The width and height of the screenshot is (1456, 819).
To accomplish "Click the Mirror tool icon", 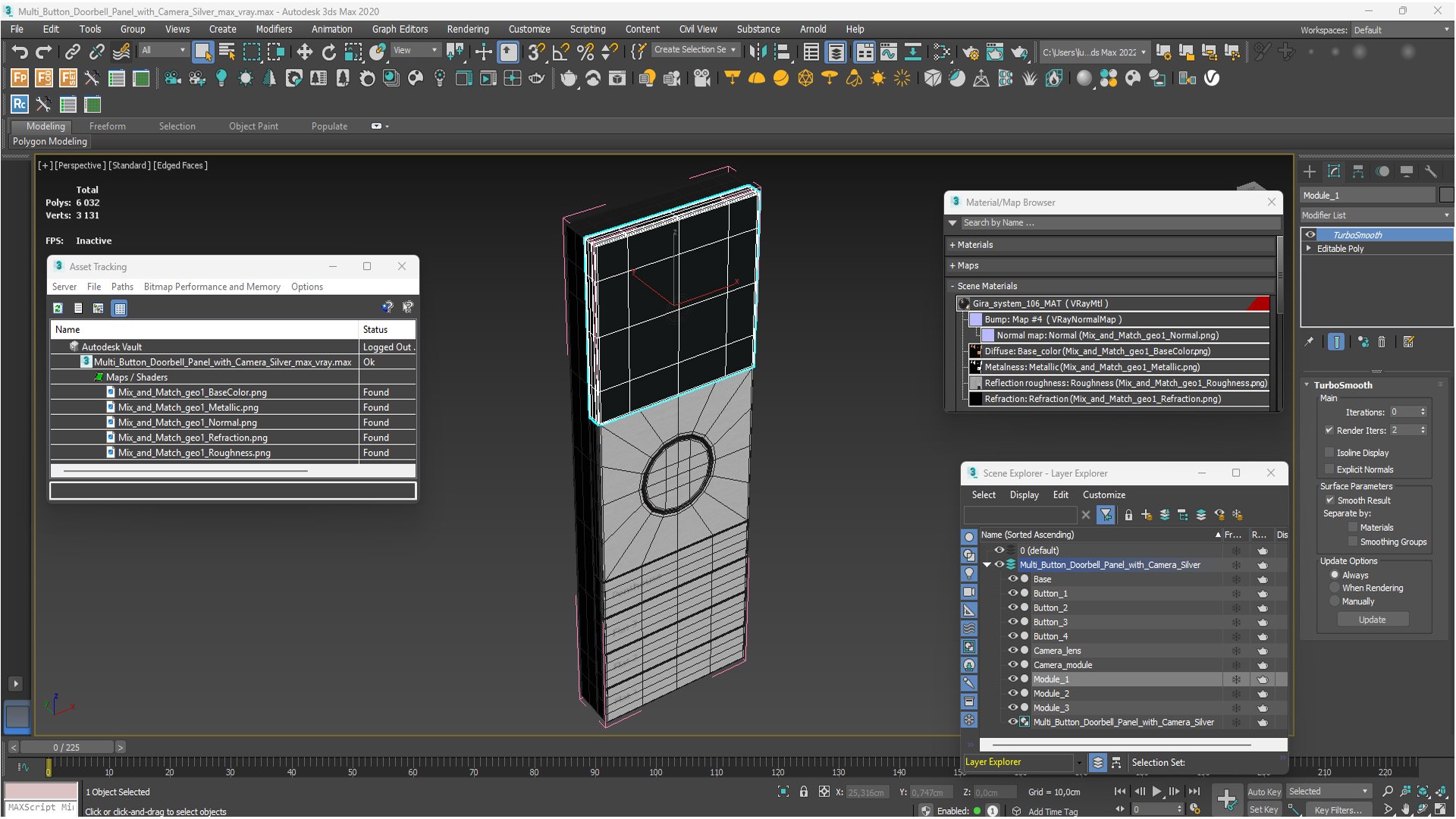I will 758,52.
